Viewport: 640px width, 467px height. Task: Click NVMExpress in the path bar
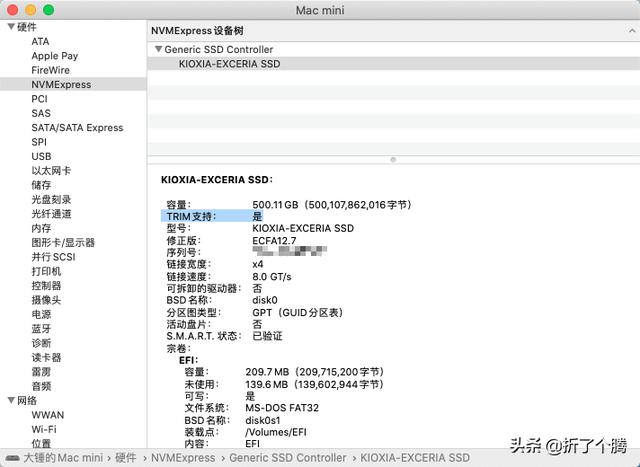183,458
